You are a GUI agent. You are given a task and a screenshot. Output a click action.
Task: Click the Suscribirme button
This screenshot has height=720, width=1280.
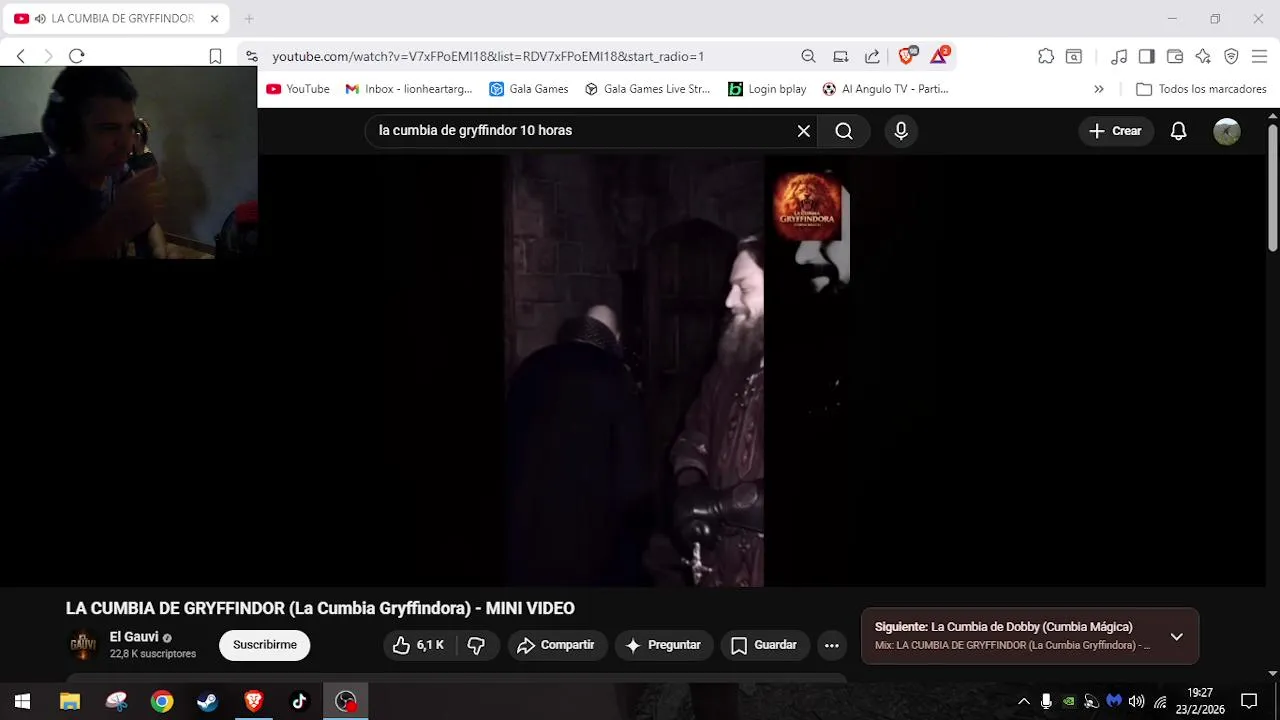[265, 645]
